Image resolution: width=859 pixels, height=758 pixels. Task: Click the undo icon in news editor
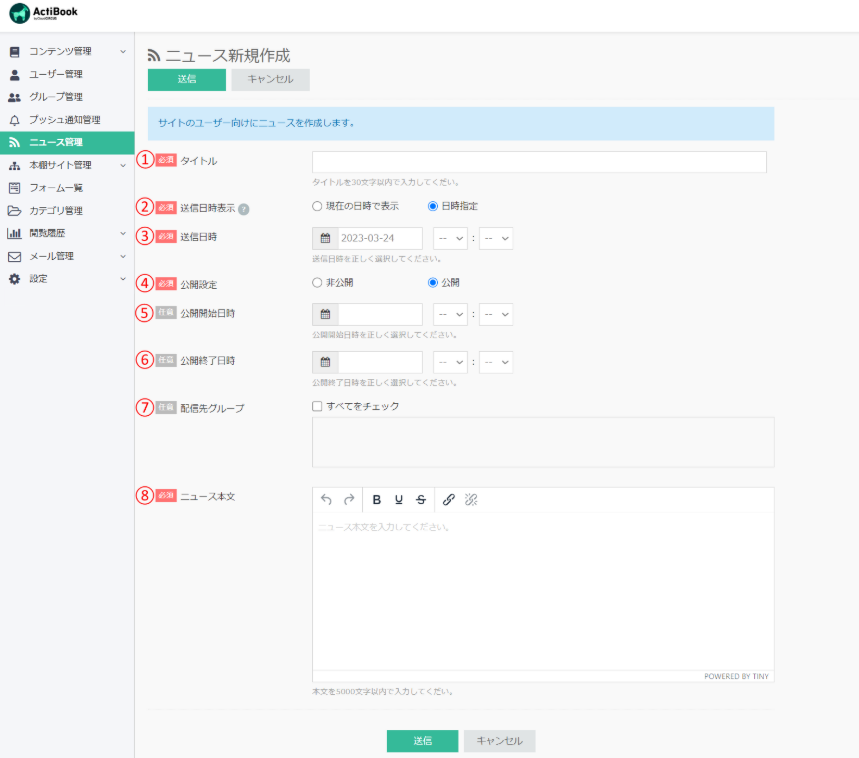(x=326, y=500)
